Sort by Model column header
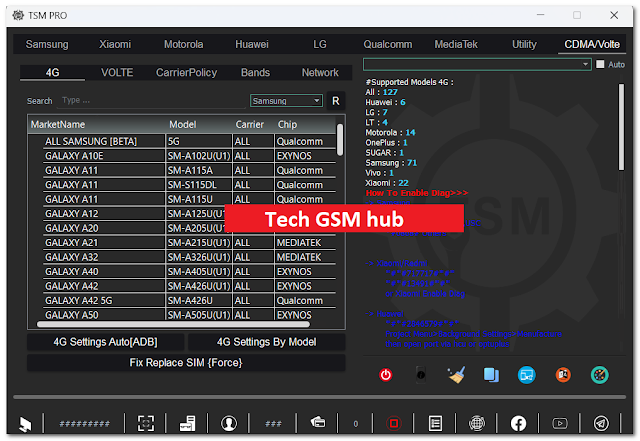This screenshot has width=640, height=441. 200,124
